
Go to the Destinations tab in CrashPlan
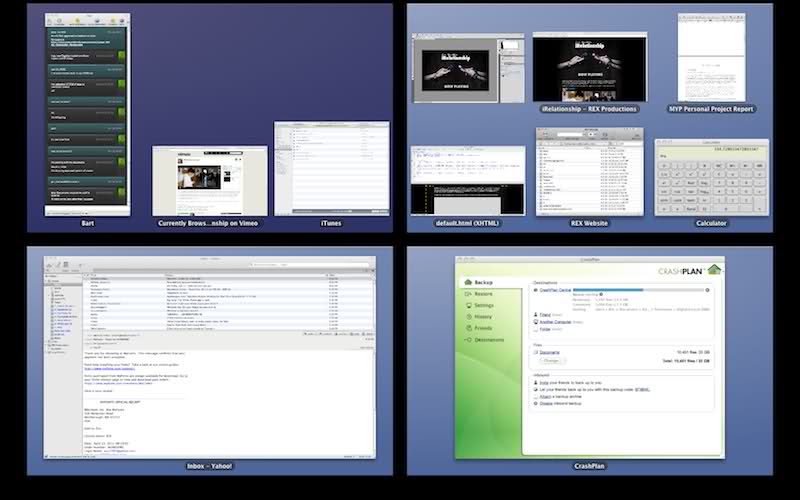484,340
